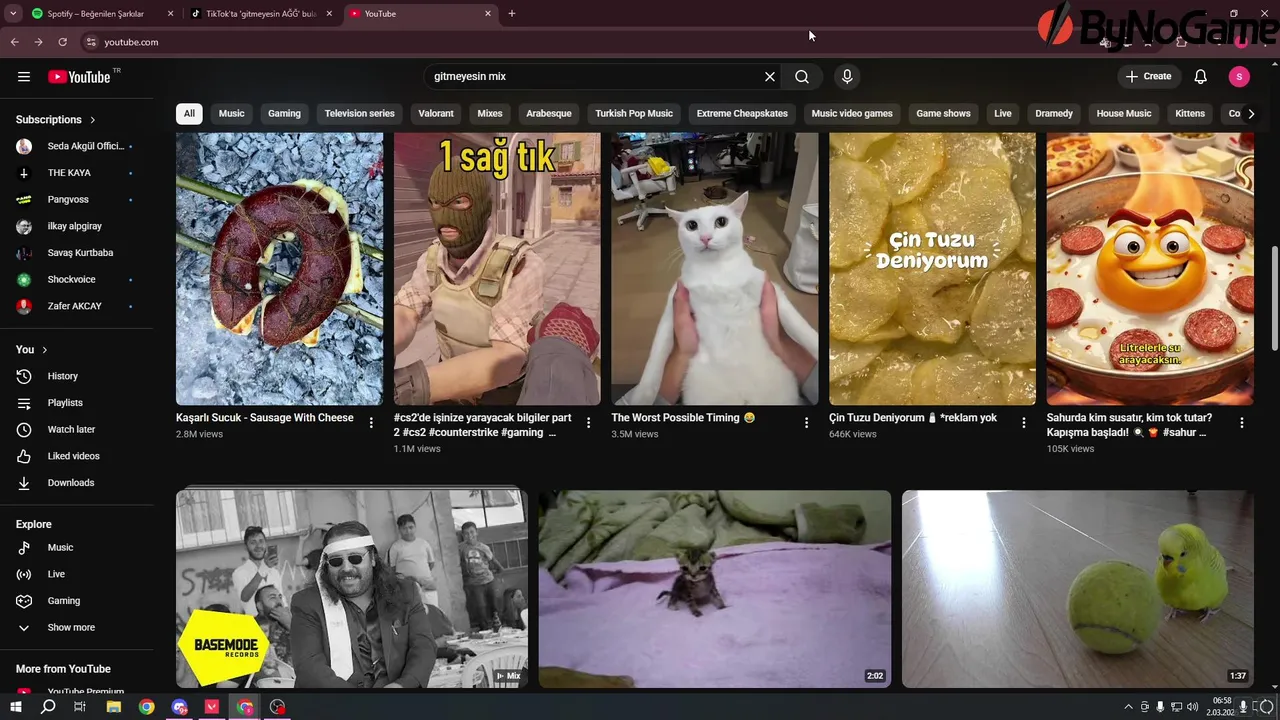Open the YouTube hamburger guide menu
The image size is (1280, 720).
(x=24, y=77)
